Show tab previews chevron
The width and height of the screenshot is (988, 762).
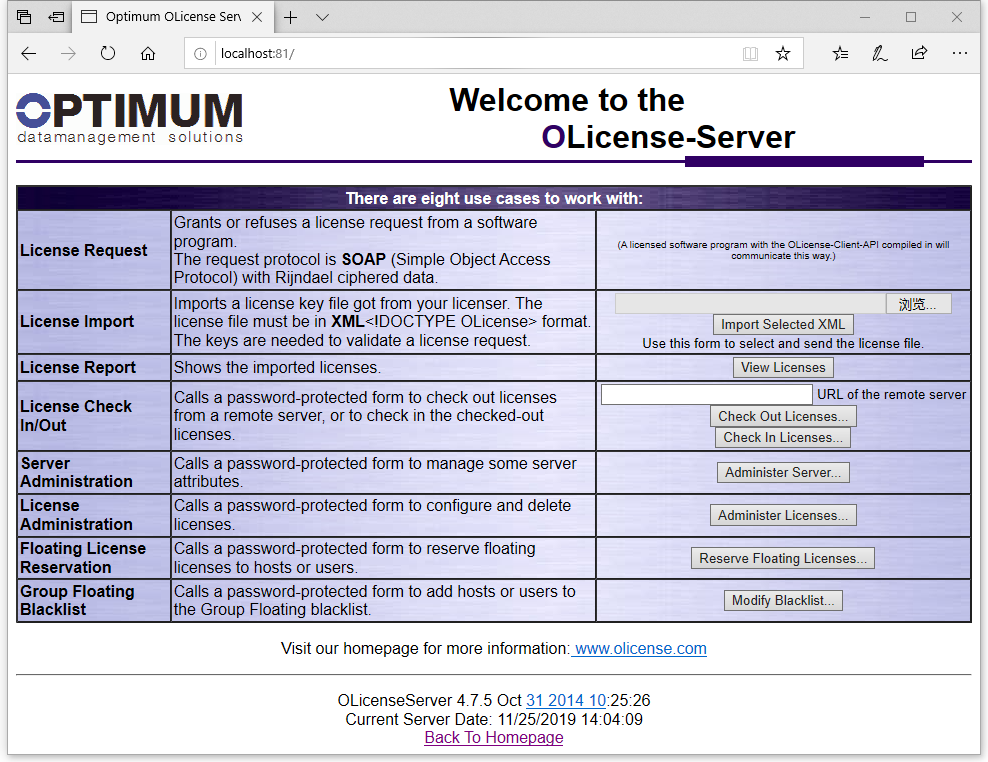tap(322, 18)
